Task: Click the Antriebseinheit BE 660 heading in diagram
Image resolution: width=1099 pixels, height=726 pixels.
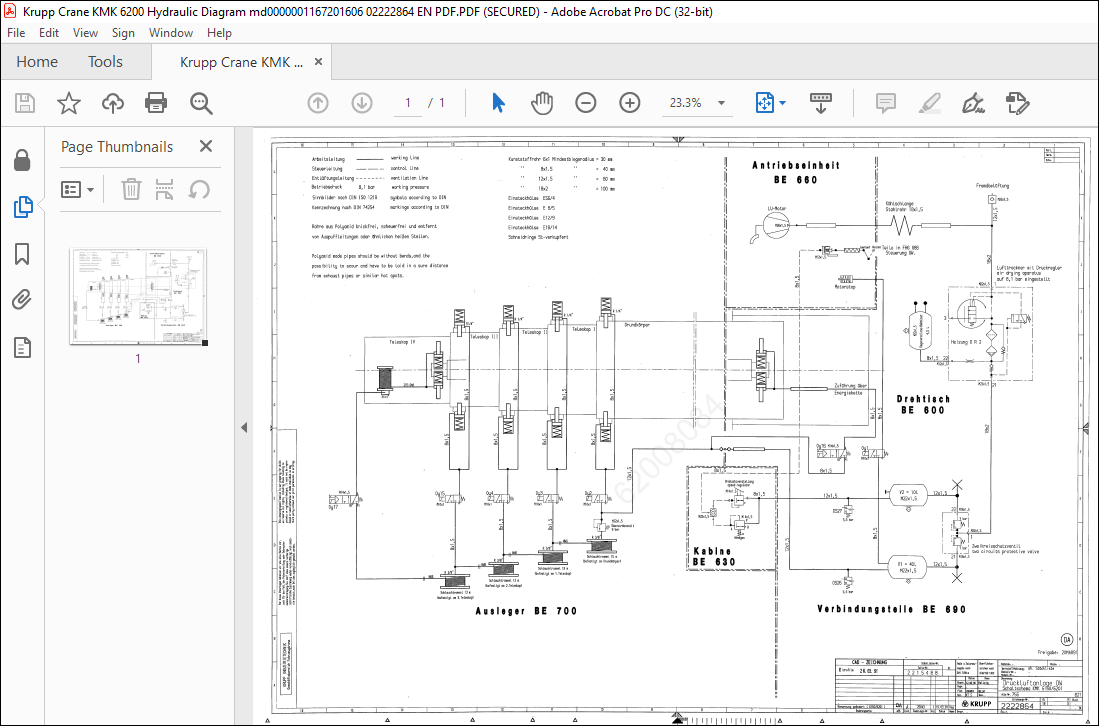Action: tap(796, 172)
